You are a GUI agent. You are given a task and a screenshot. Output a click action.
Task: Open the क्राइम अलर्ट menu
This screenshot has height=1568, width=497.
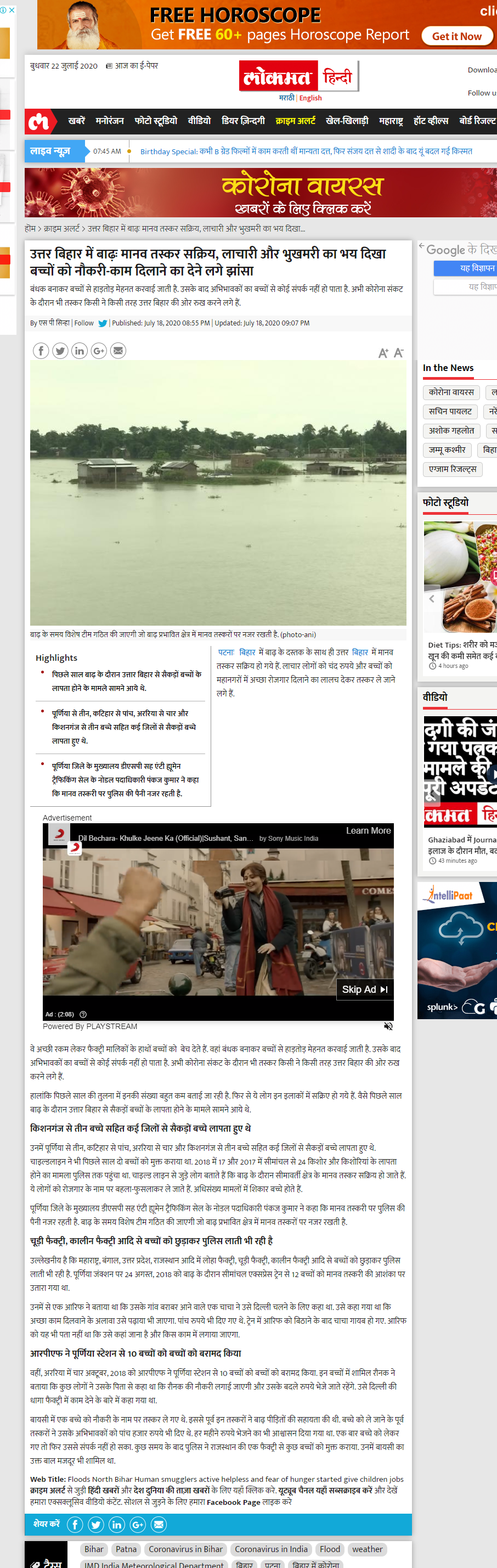click(x=296, y=121)
